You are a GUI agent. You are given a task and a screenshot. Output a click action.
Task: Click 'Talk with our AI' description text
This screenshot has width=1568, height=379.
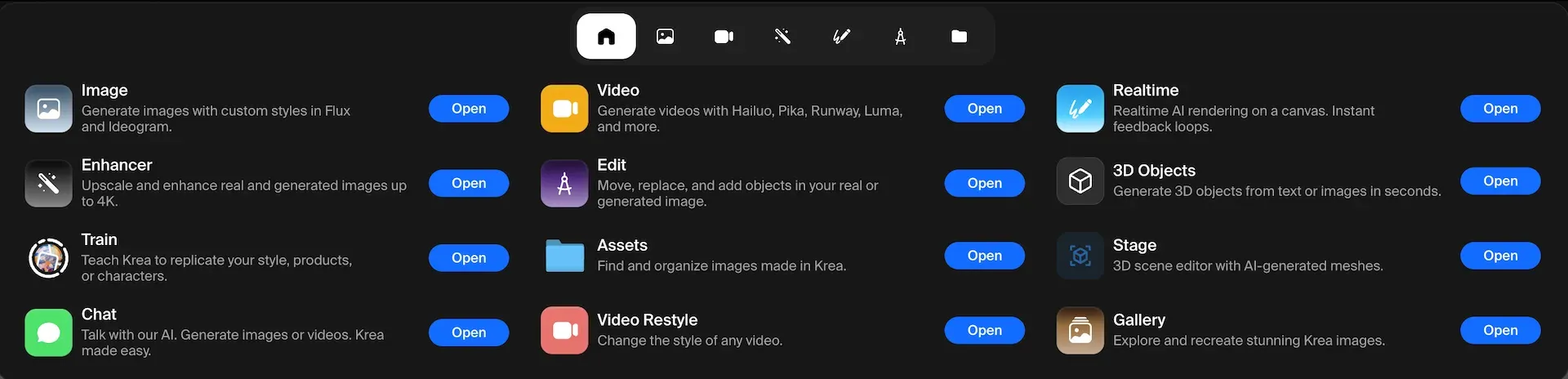point(233,342)
